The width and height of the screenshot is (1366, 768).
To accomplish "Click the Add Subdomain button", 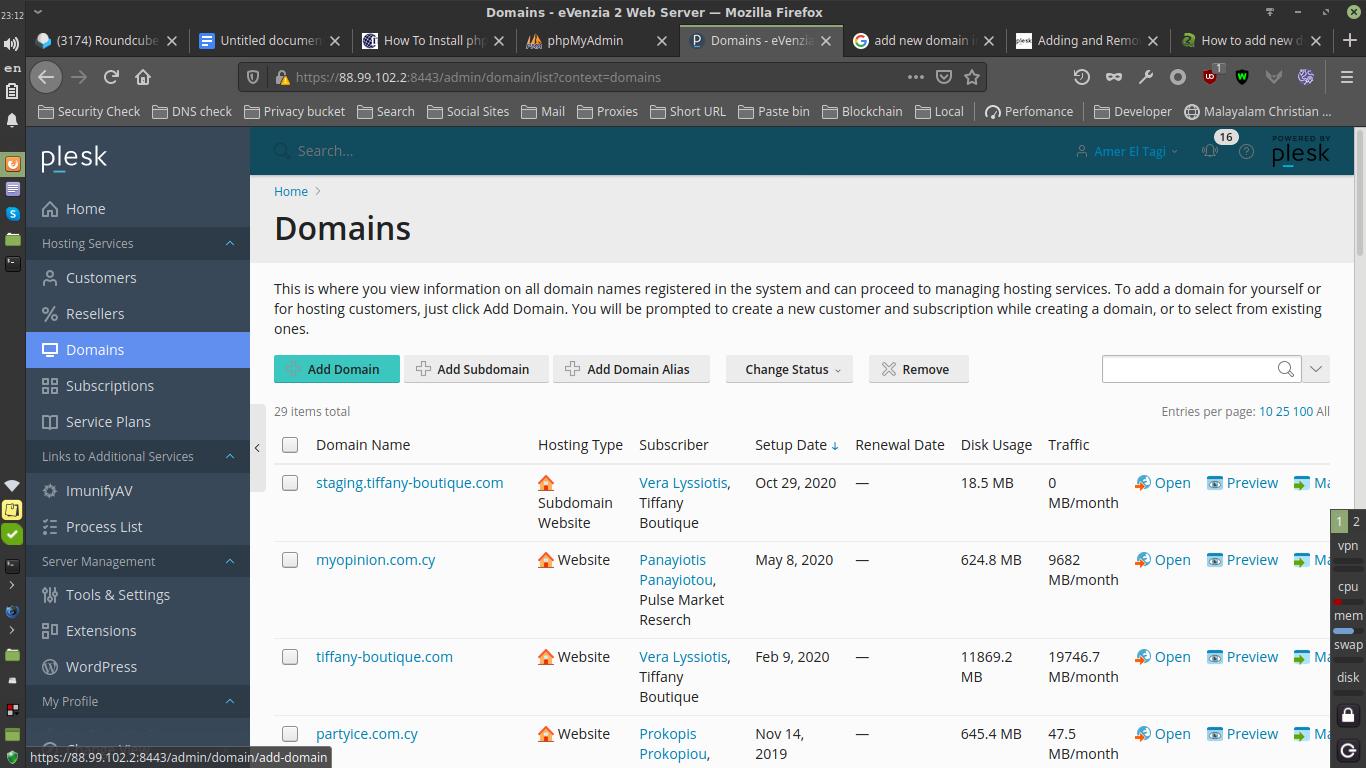I will pyautogui.click(x=477, y=369).
